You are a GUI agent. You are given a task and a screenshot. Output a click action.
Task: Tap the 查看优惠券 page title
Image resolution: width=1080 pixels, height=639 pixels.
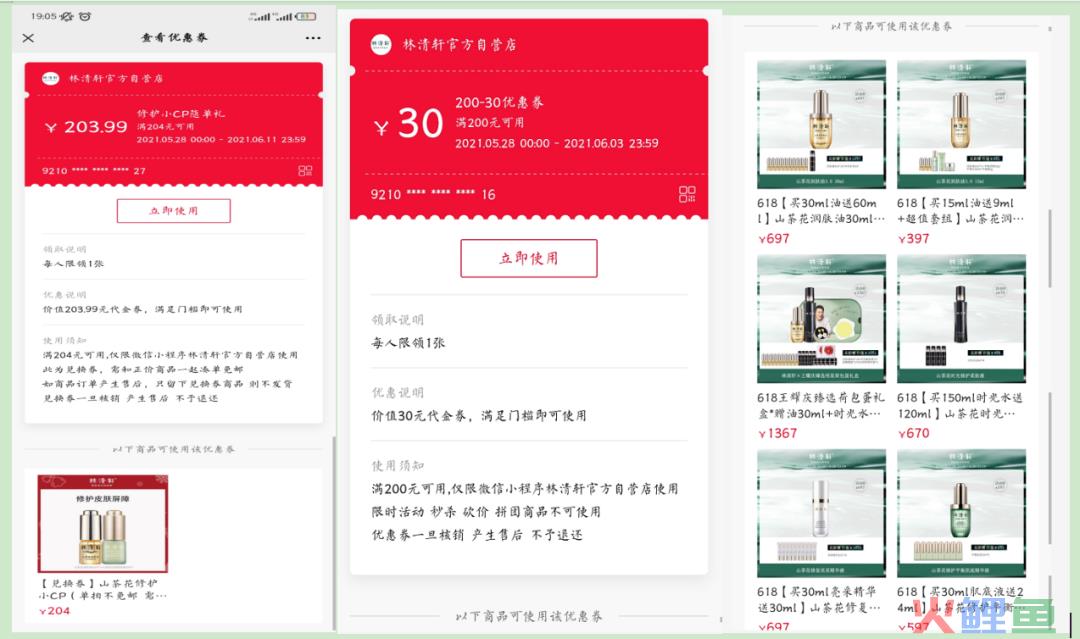pos(174,37)
